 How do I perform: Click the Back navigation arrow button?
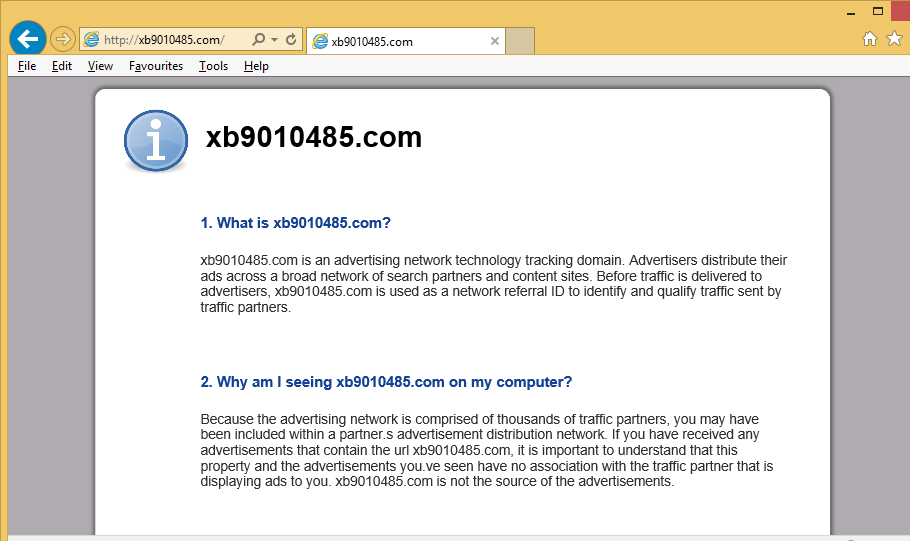tap(27, 39)
